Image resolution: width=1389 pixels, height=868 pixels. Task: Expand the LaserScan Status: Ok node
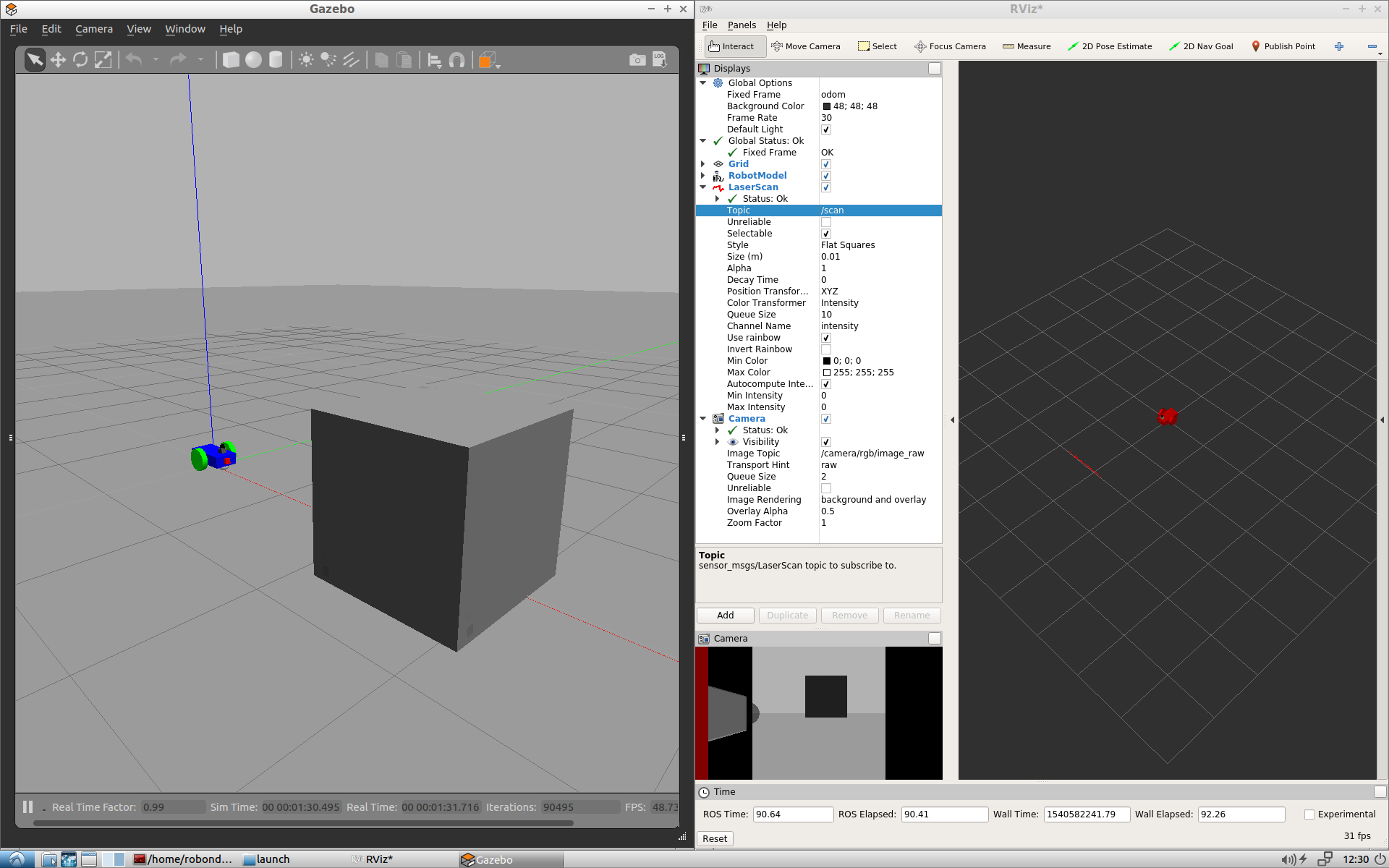(718, 199)
